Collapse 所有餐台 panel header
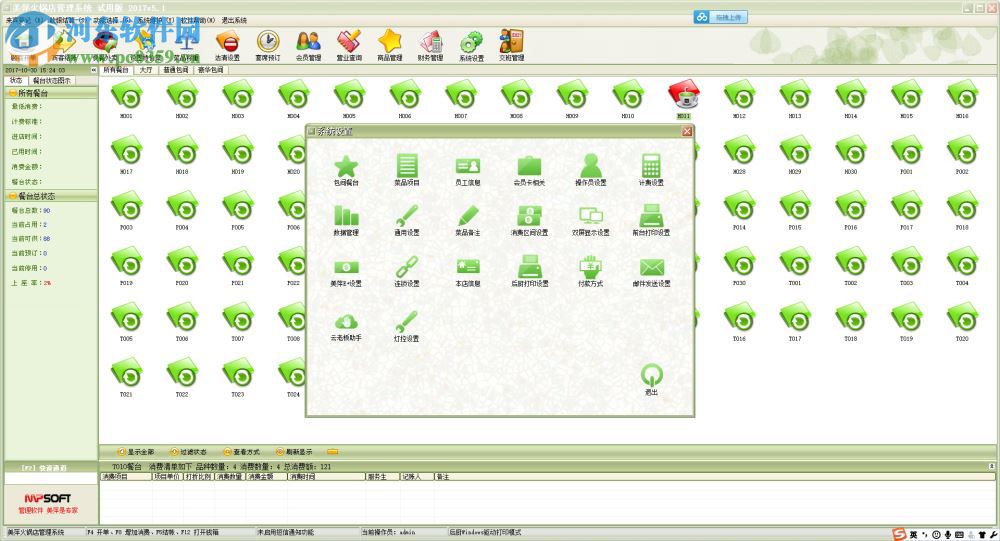Viewport: 1000px width, 541px height. tap(51, 93)
